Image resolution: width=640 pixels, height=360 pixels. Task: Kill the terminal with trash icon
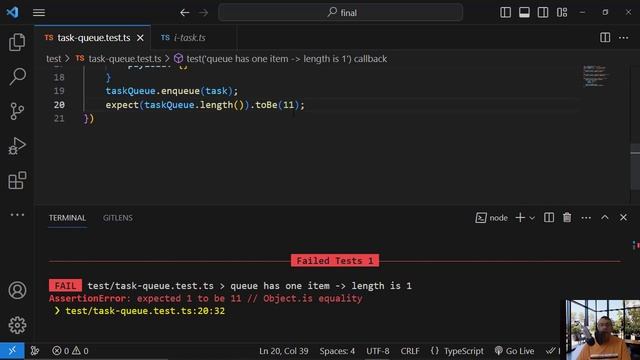click(567, 218)
